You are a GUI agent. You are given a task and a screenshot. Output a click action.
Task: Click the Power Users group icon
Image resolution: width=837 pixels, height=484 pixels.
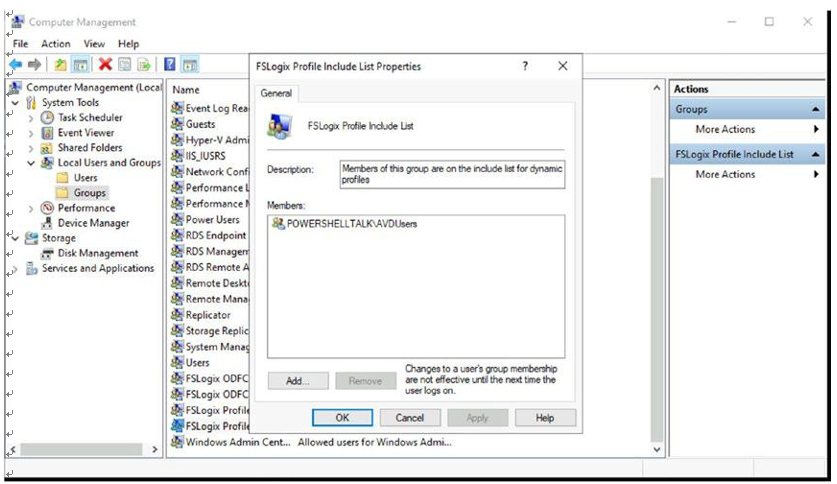tap(177, 219)
